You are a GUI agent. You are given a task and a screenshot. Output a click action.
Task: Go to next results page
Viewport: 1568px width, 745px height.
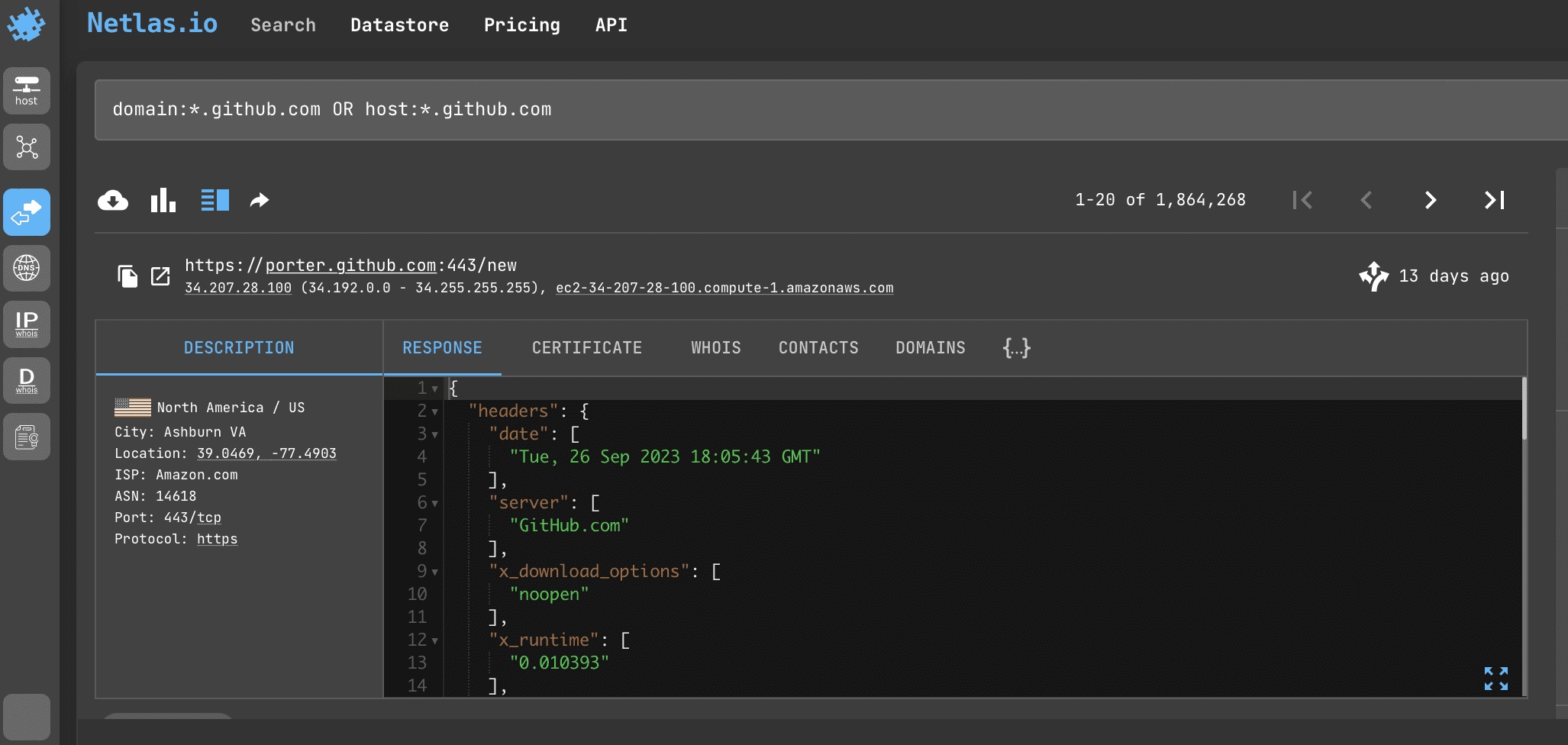1431,200
